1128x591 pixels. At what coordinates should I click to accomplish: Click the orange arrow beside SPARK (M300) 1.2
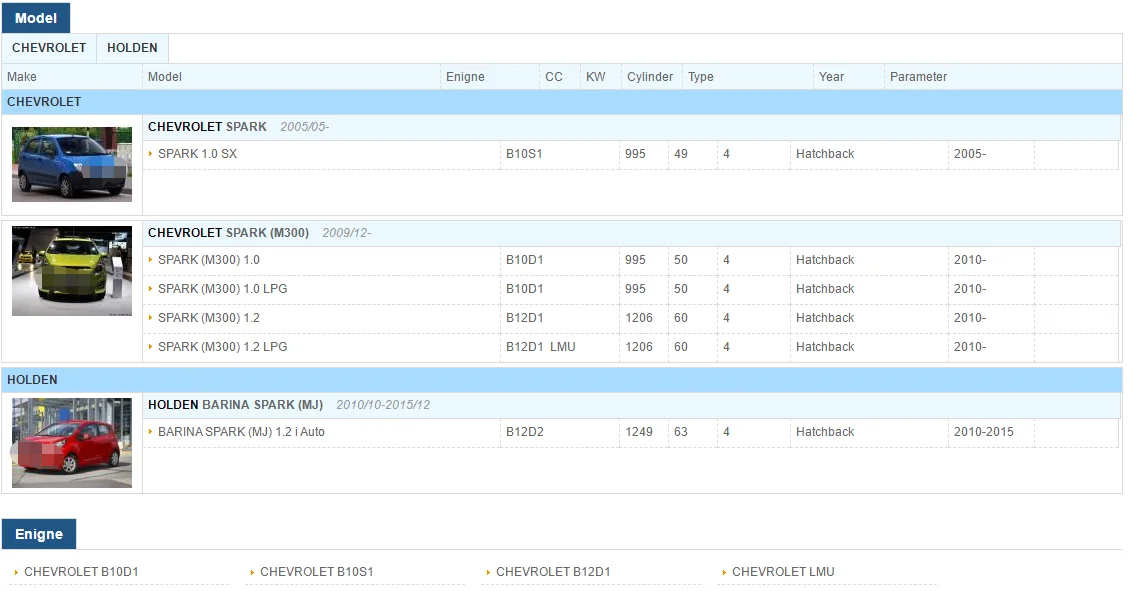150,317
